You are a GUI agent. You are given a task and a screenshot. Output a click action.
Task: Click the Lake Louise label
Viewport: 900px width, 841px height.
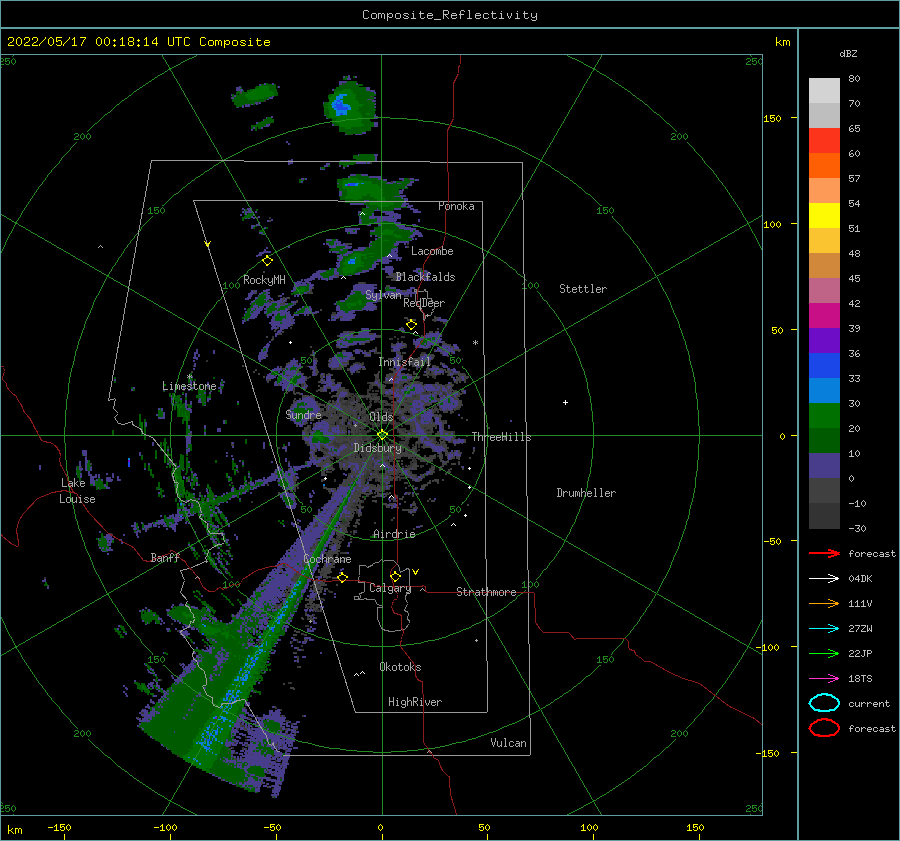pos(78,491)
